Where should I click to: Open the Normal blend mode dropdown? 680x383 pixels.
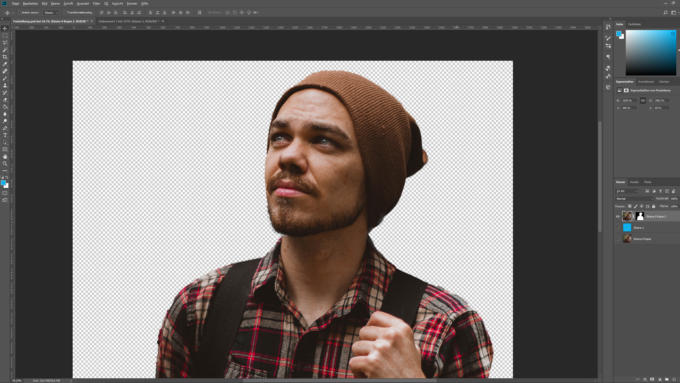634,199
